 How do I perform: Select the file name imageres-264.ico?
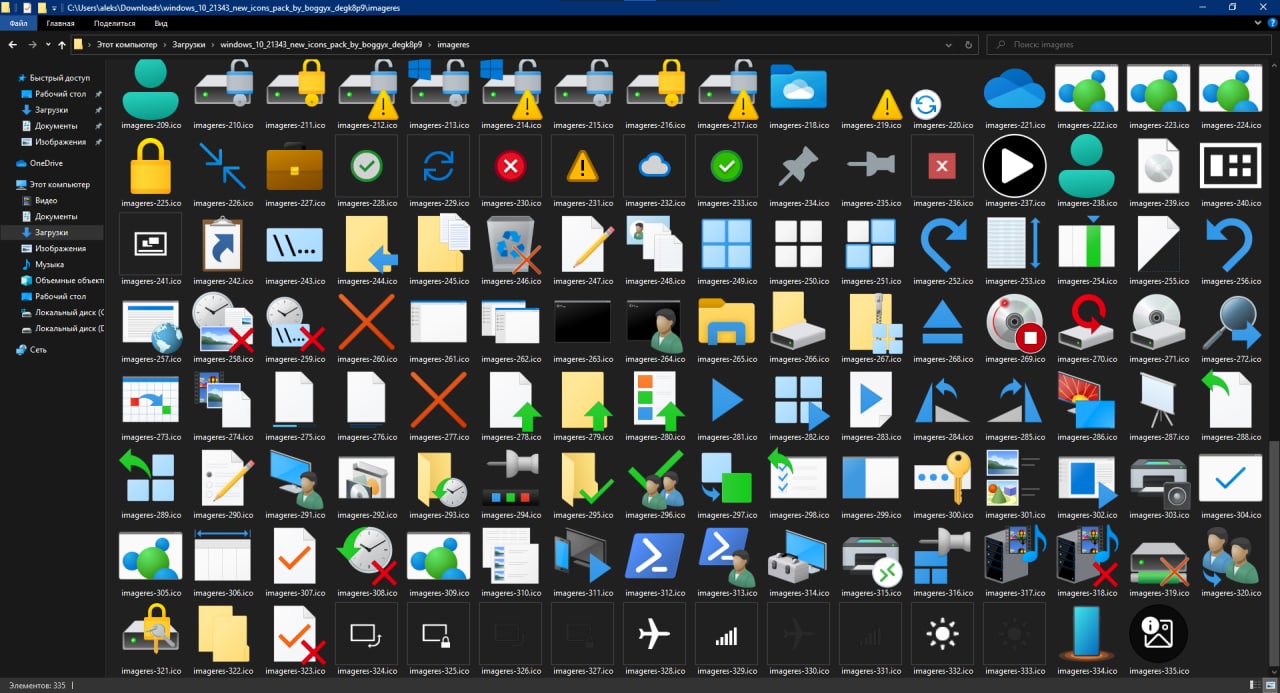point(655,359)
